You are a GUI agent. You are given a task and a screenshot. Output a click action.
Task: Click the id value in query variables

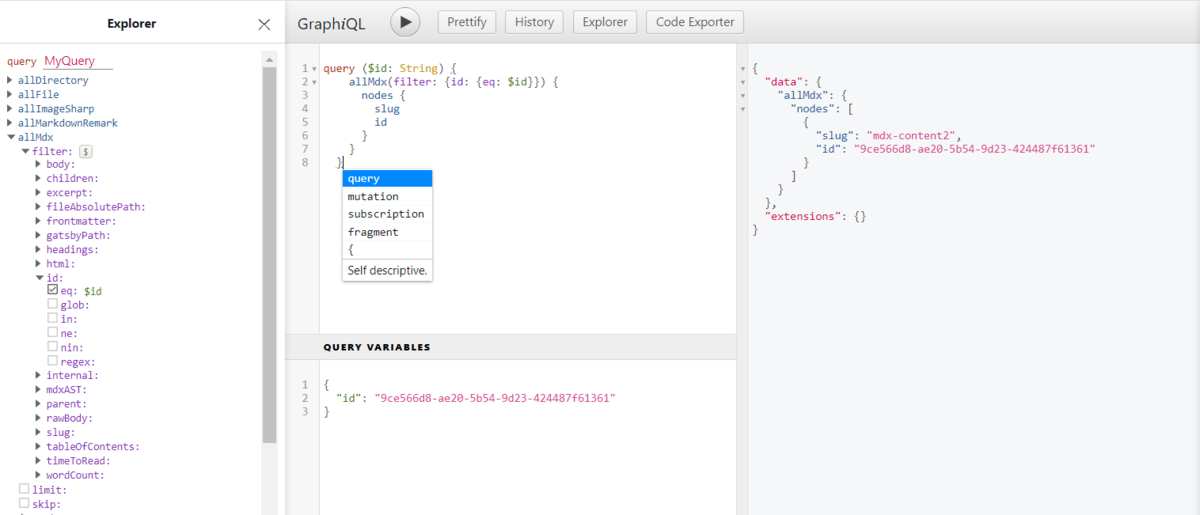495,398
